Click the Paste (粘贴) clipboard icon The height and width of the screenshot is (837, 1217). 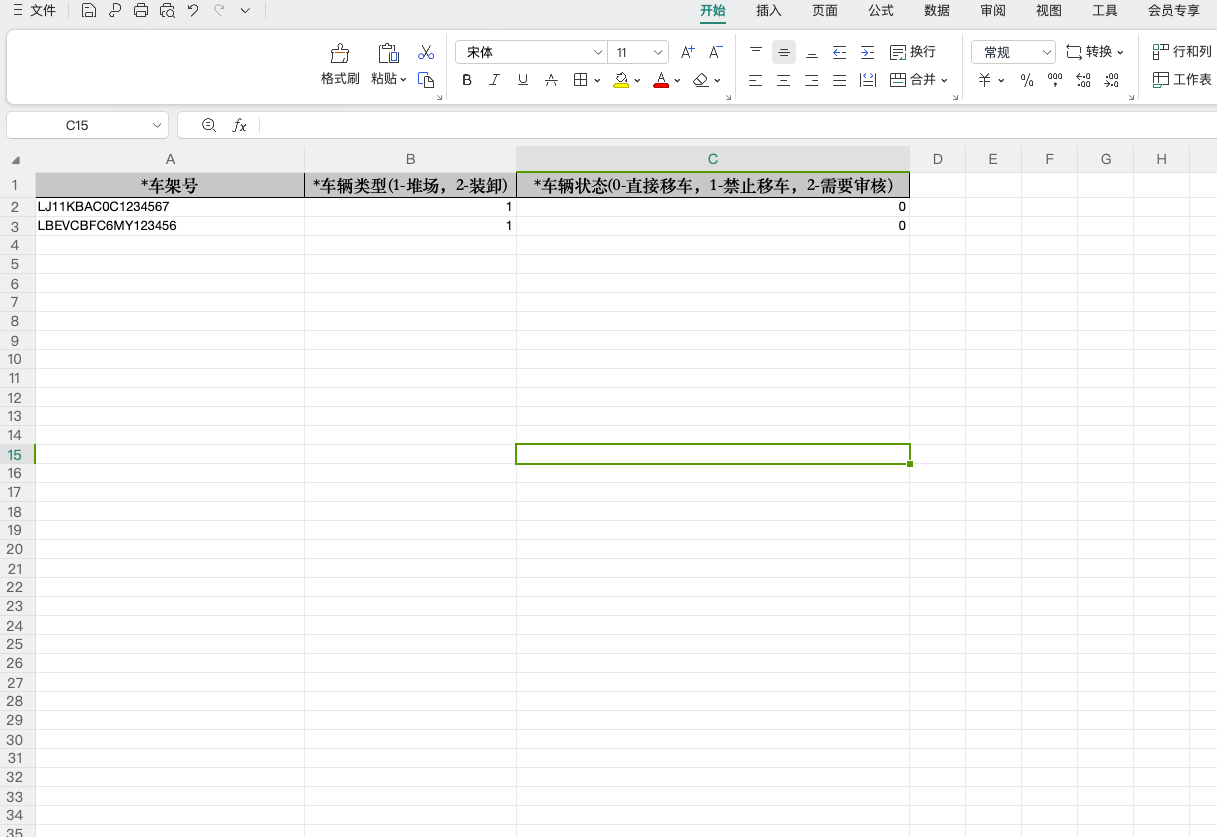point(389,53)
